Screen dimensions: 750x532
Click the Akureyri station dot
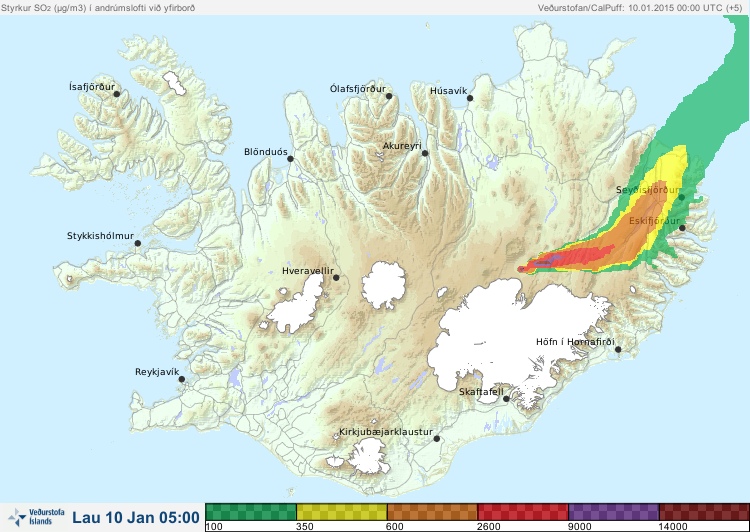425,153
